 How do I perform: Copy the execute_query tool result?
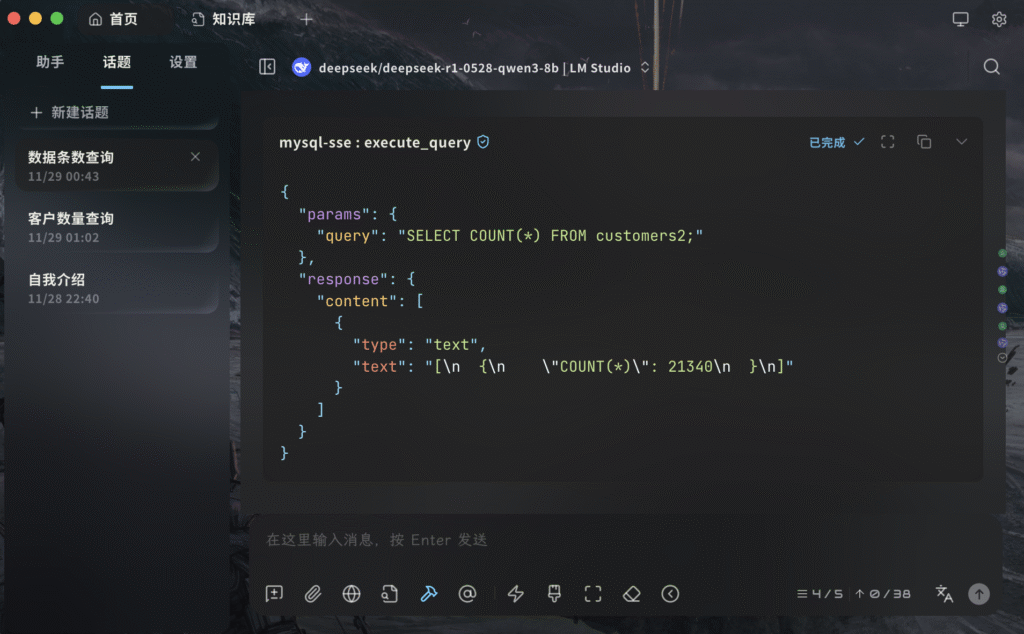coord(924,142)
